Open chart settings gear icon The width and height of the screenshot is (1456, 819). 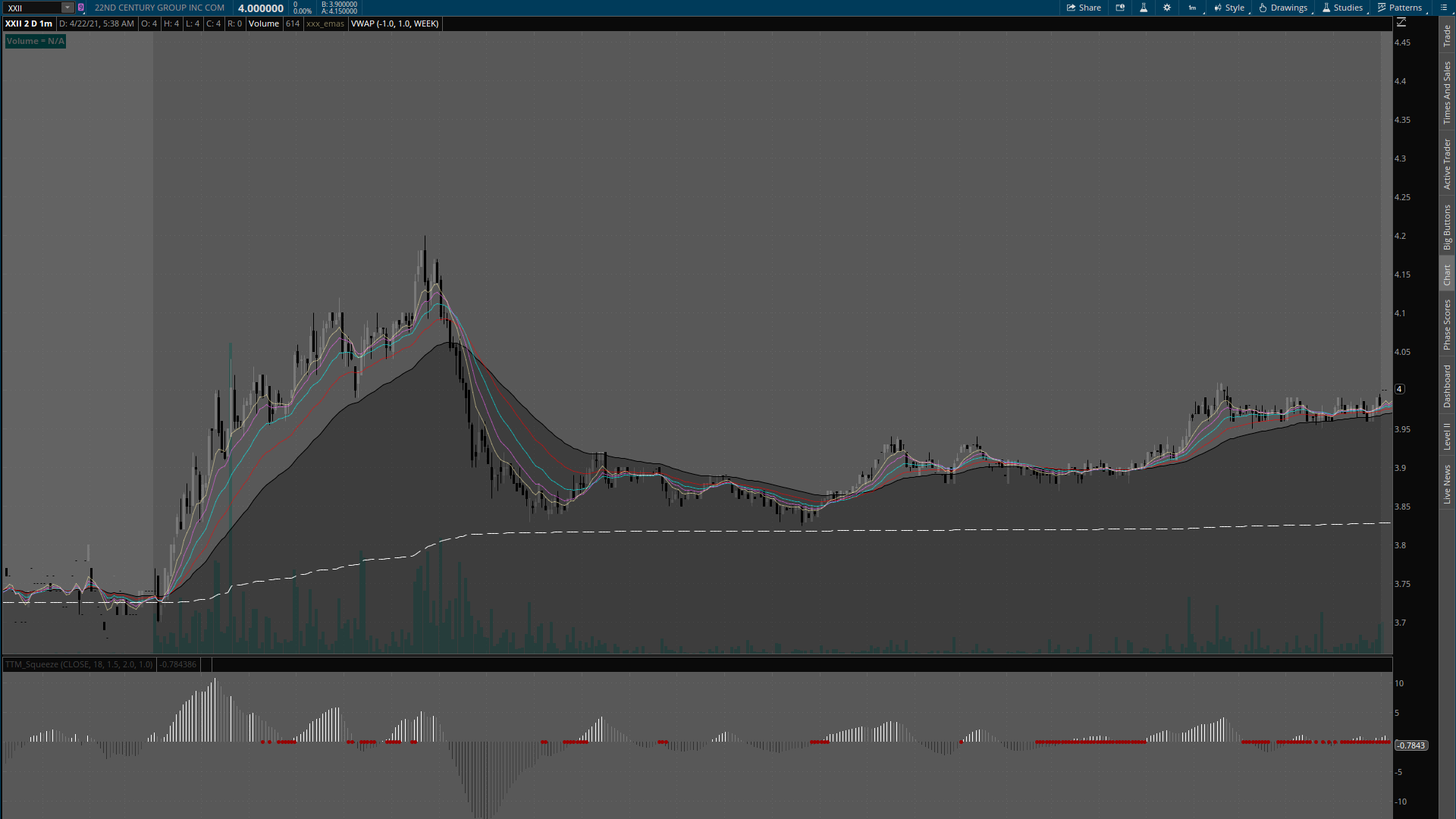[x=1167, y=8]
